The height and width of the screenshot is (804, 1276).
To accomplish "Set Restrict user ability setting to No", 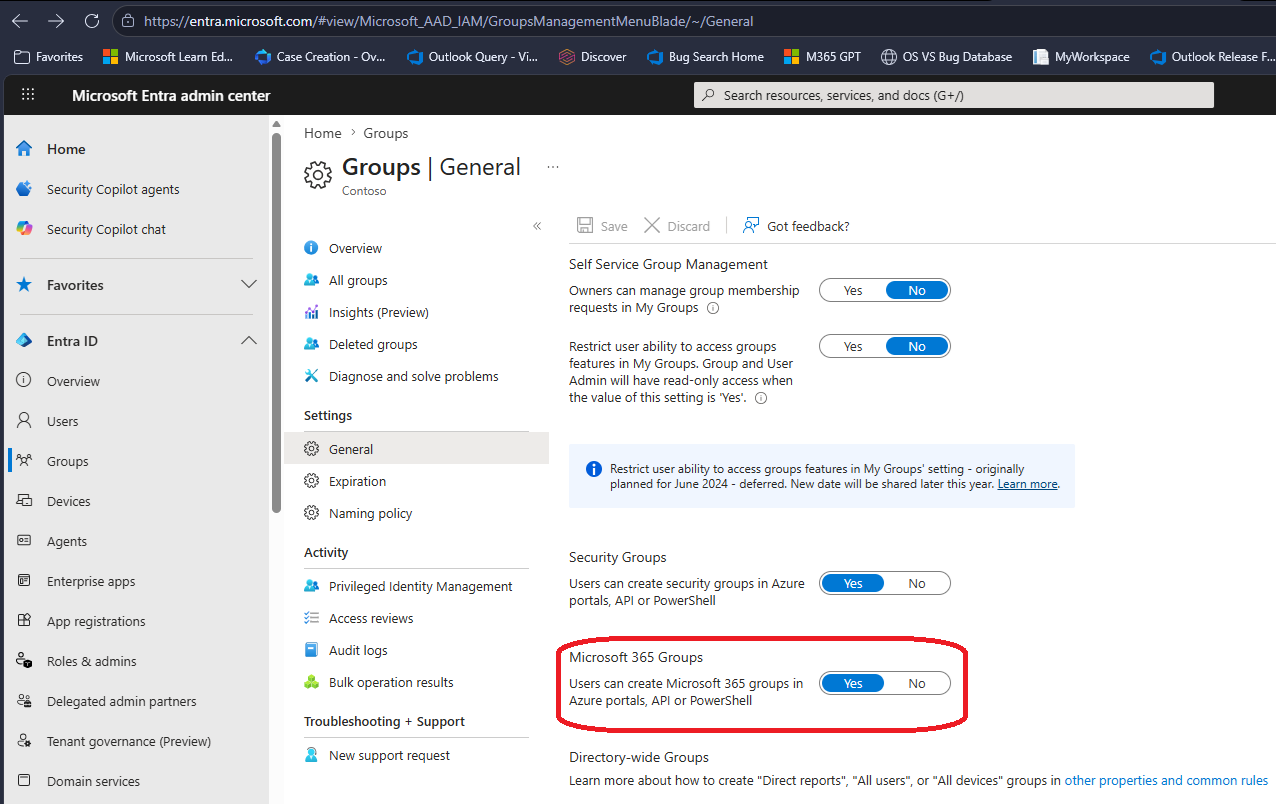I will (x=917, y=346).
